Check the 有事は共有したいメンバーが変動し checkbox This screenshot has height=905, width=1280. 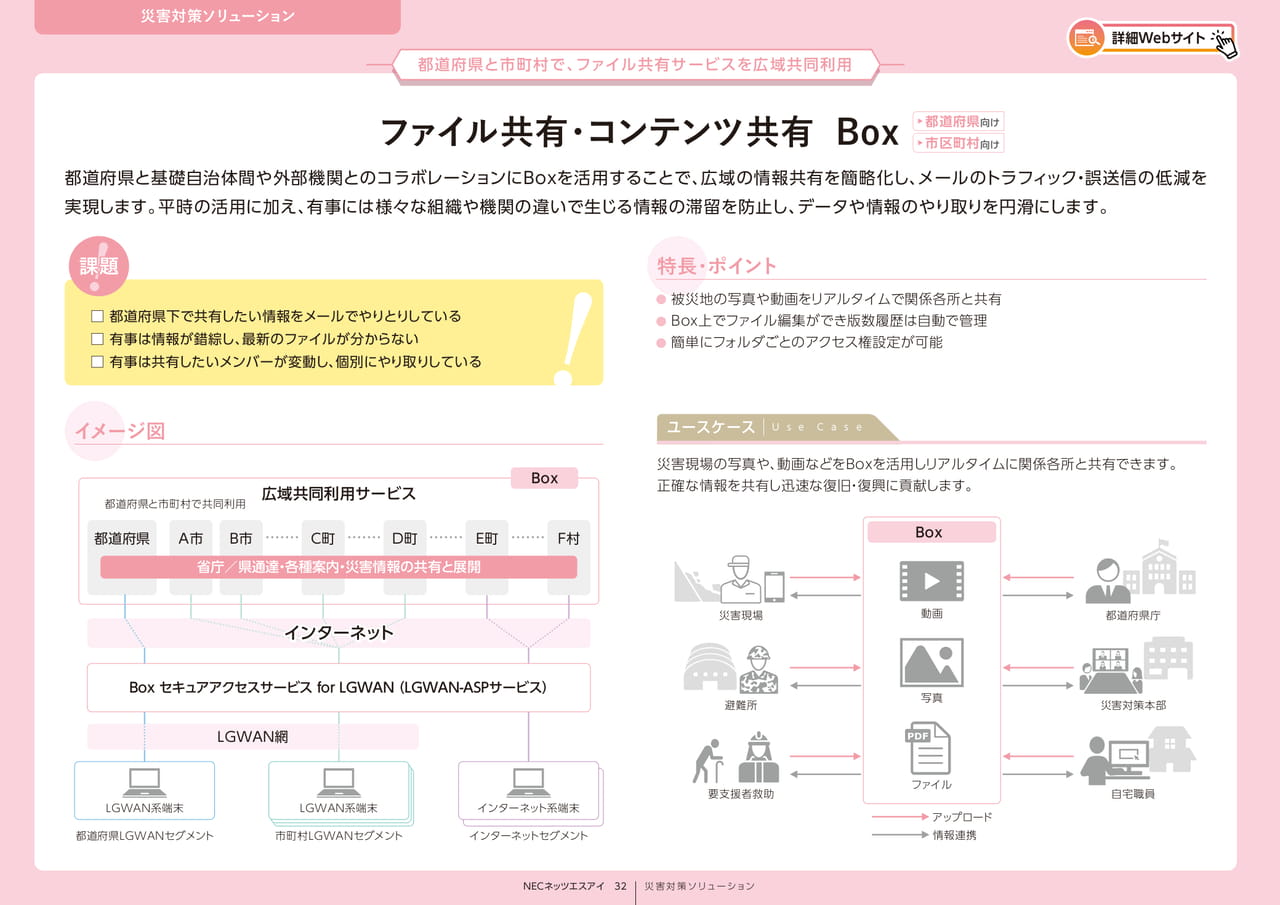tap(97, 362)
